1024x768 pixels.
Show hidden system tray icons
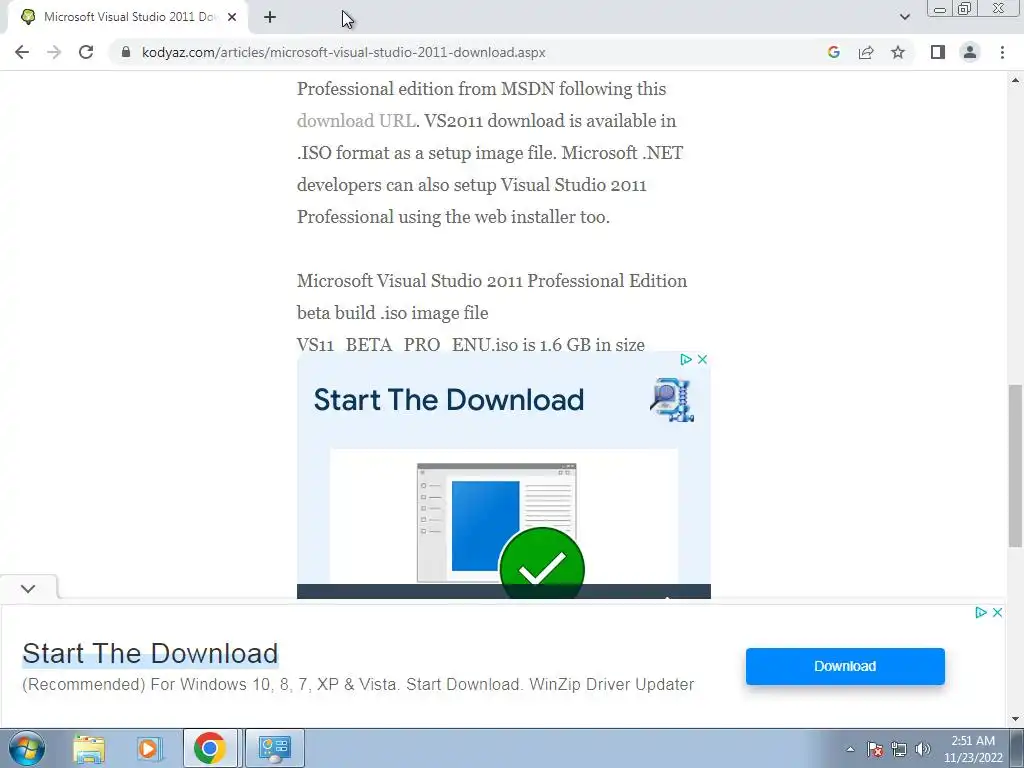(850, 749)
